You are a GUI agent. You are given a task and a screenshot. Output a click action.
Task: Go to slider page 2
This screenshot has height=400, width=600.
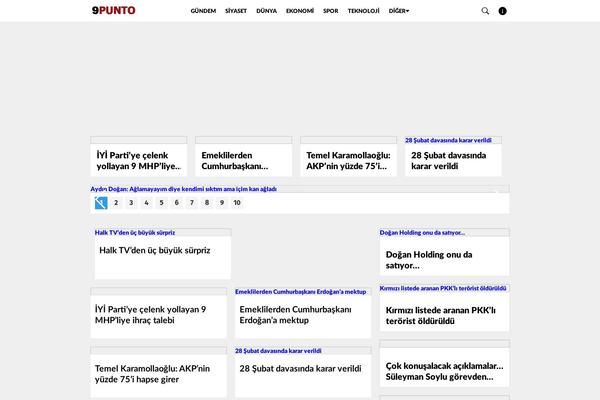[x=116, y=203]
